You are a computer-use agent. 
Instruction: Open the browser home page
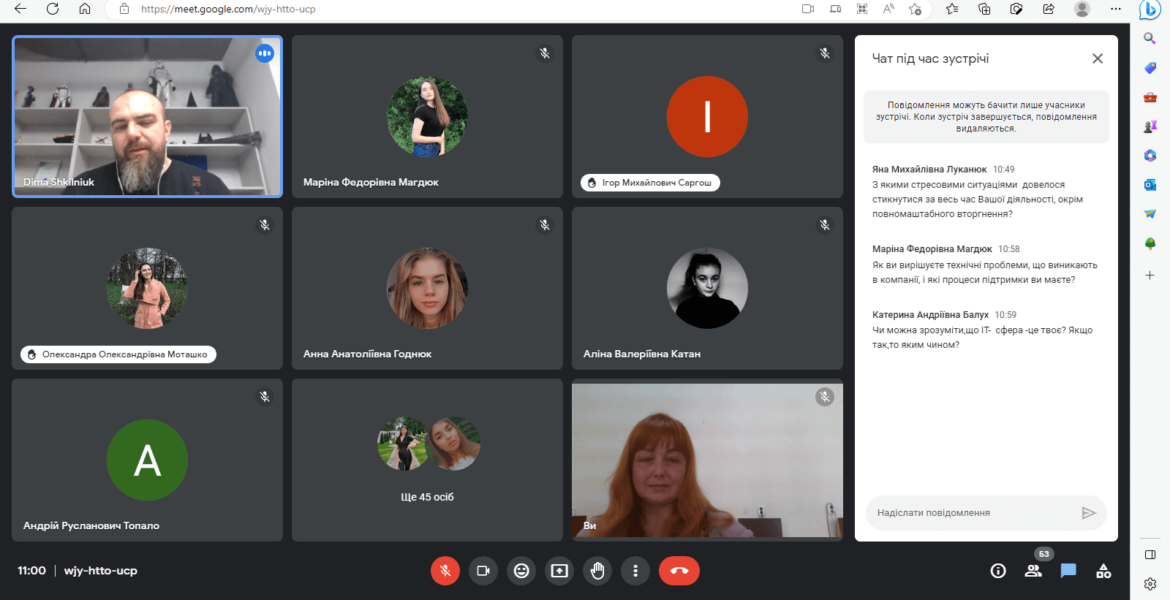point(84,9)
